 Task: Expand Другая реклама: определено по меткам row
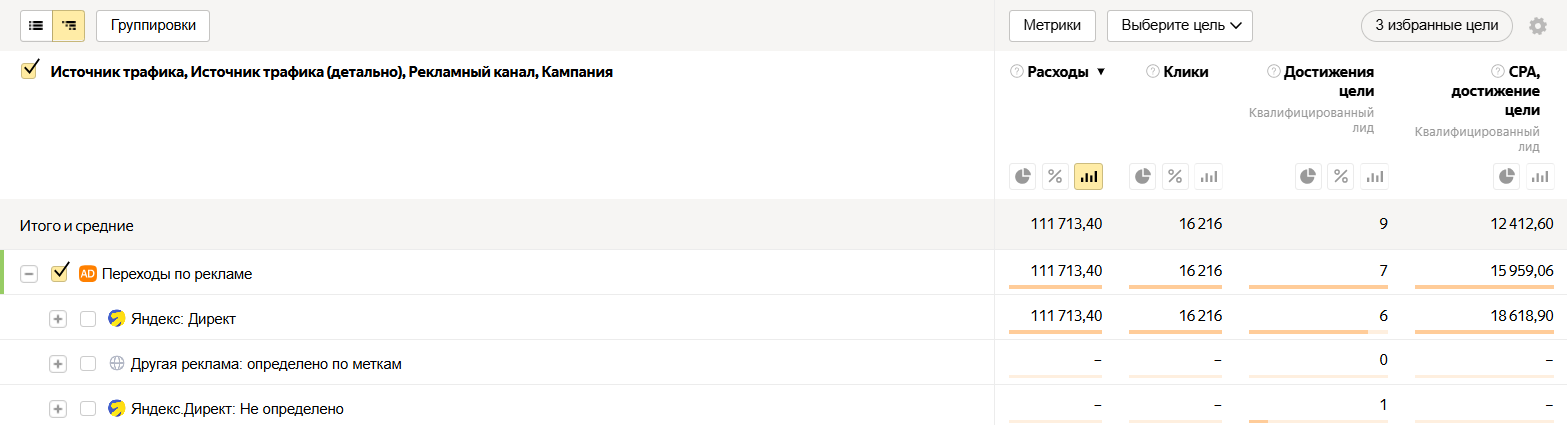tap(58, 364)
